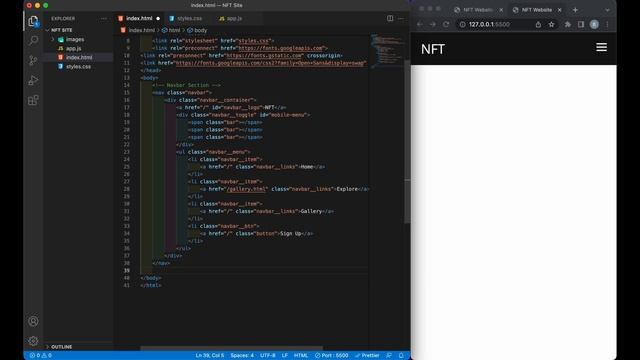640x360 pixels.
Task: Open Explorer views and more actions ellipsis
Action: [104, 18]
